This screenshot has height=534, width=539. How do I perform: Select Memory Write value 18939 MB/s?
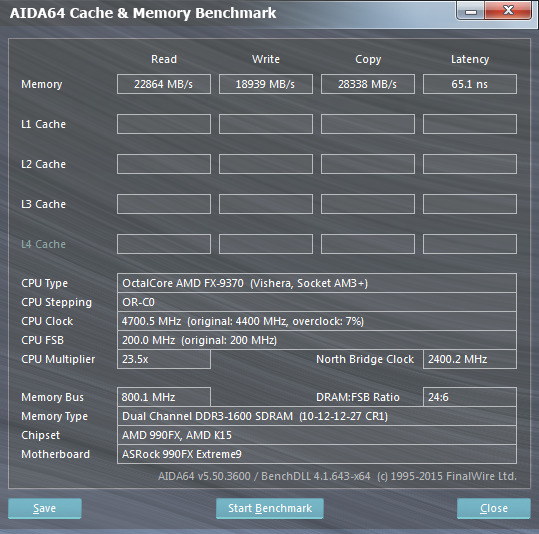click(x=266, y=84)
